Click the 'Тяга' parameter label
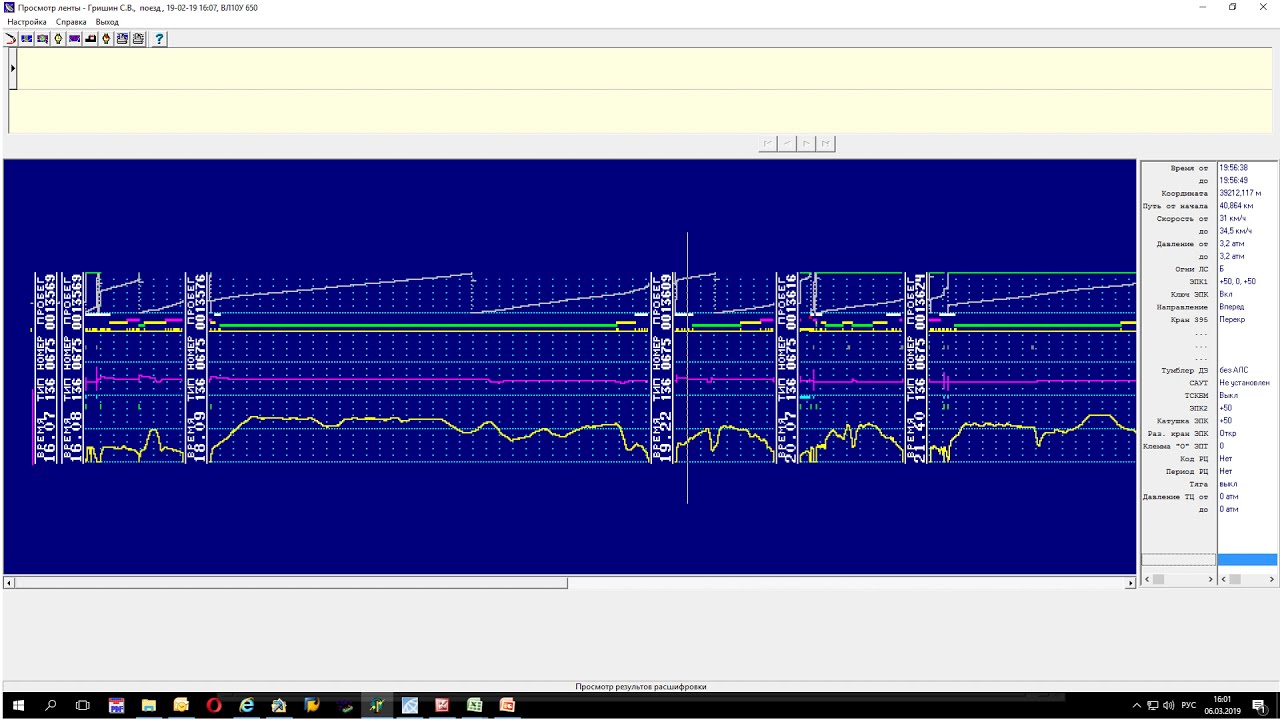The image size is (1280, 720). tap(1199, 484)
